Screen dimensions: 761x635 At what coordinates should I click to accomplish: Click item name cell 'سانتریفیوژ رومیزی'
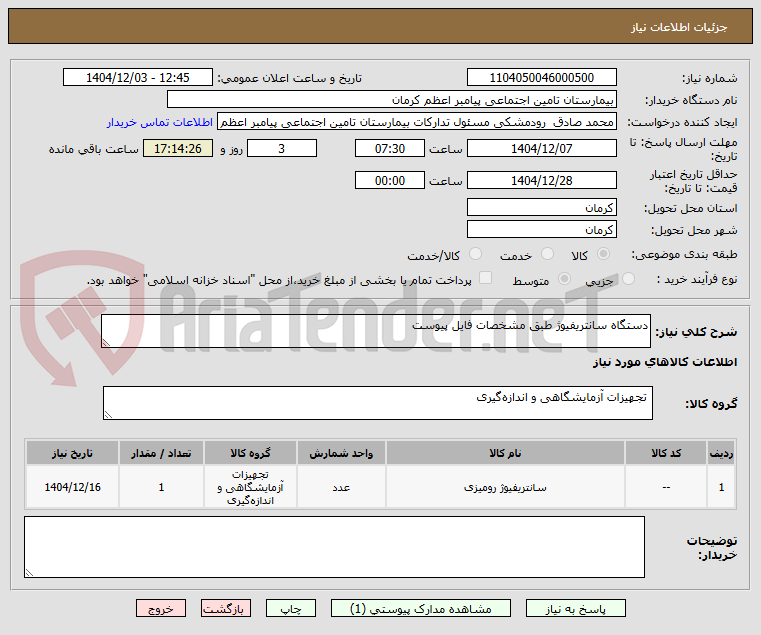click(505, 487)
